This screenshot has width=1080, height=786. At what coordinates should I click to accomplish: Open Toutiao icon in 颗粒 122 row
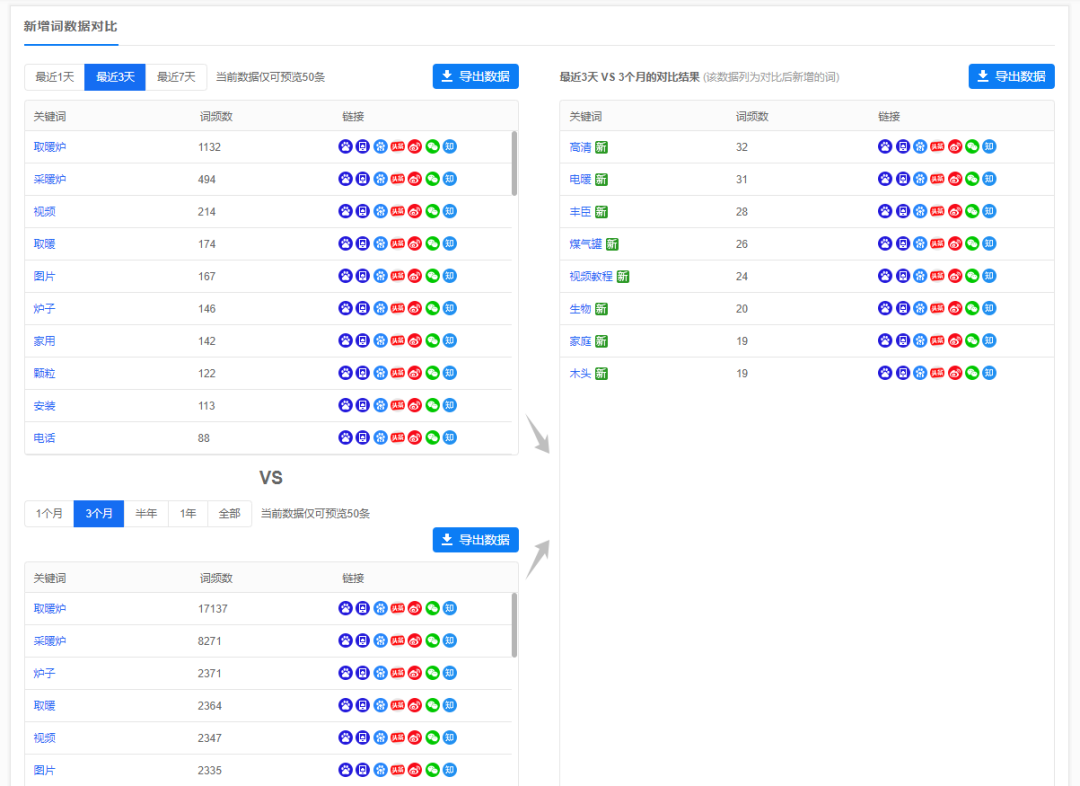[x=397, y=373]
